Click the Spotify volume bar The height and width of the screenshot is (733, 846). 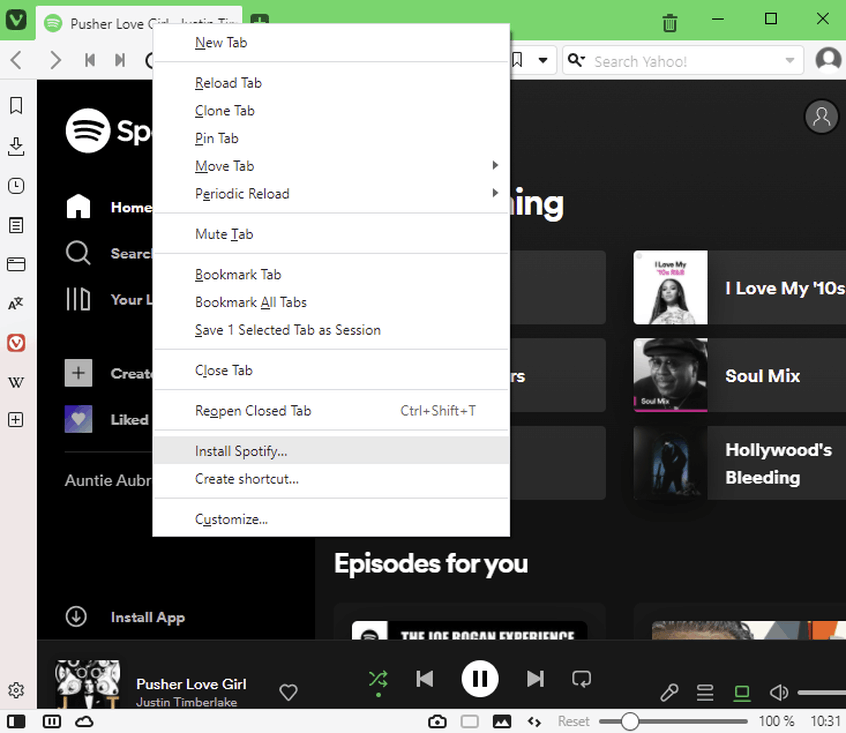tap(821, 693)
